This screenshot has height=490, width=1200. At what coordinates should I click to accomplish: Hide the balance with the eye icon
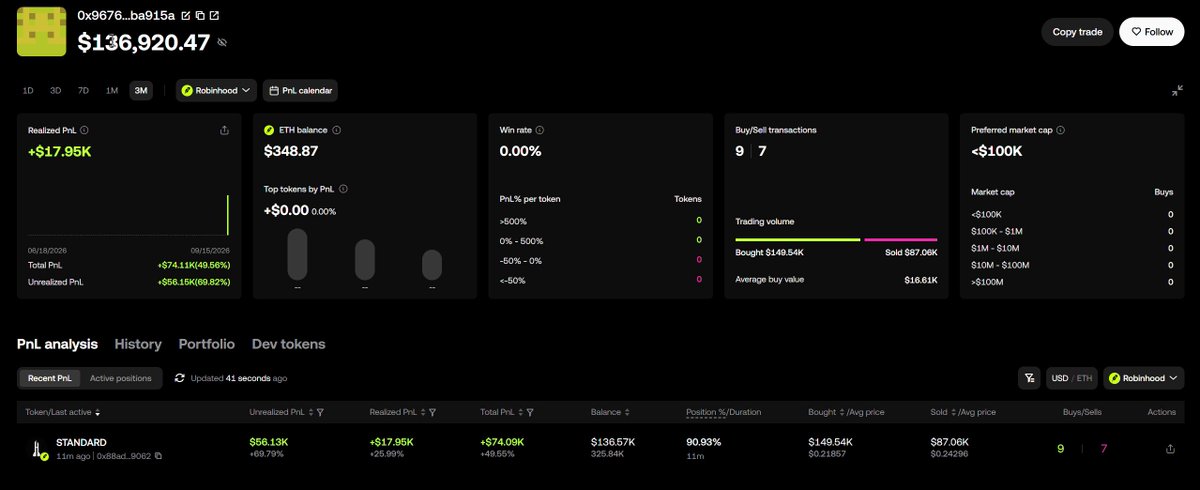(x=222, y=42)
